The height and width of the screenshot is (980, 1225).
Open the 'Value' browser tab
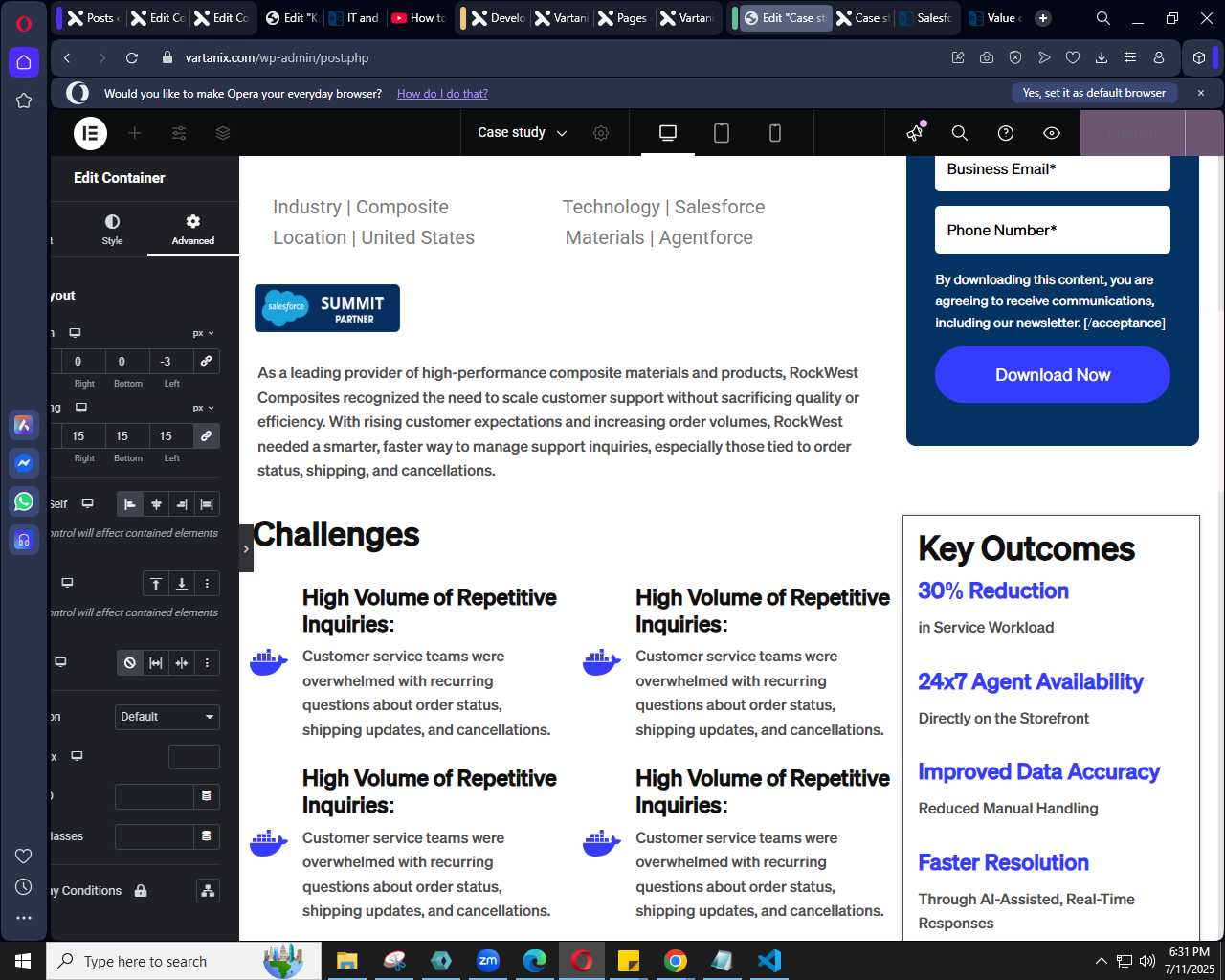click(x=993, y=17)
